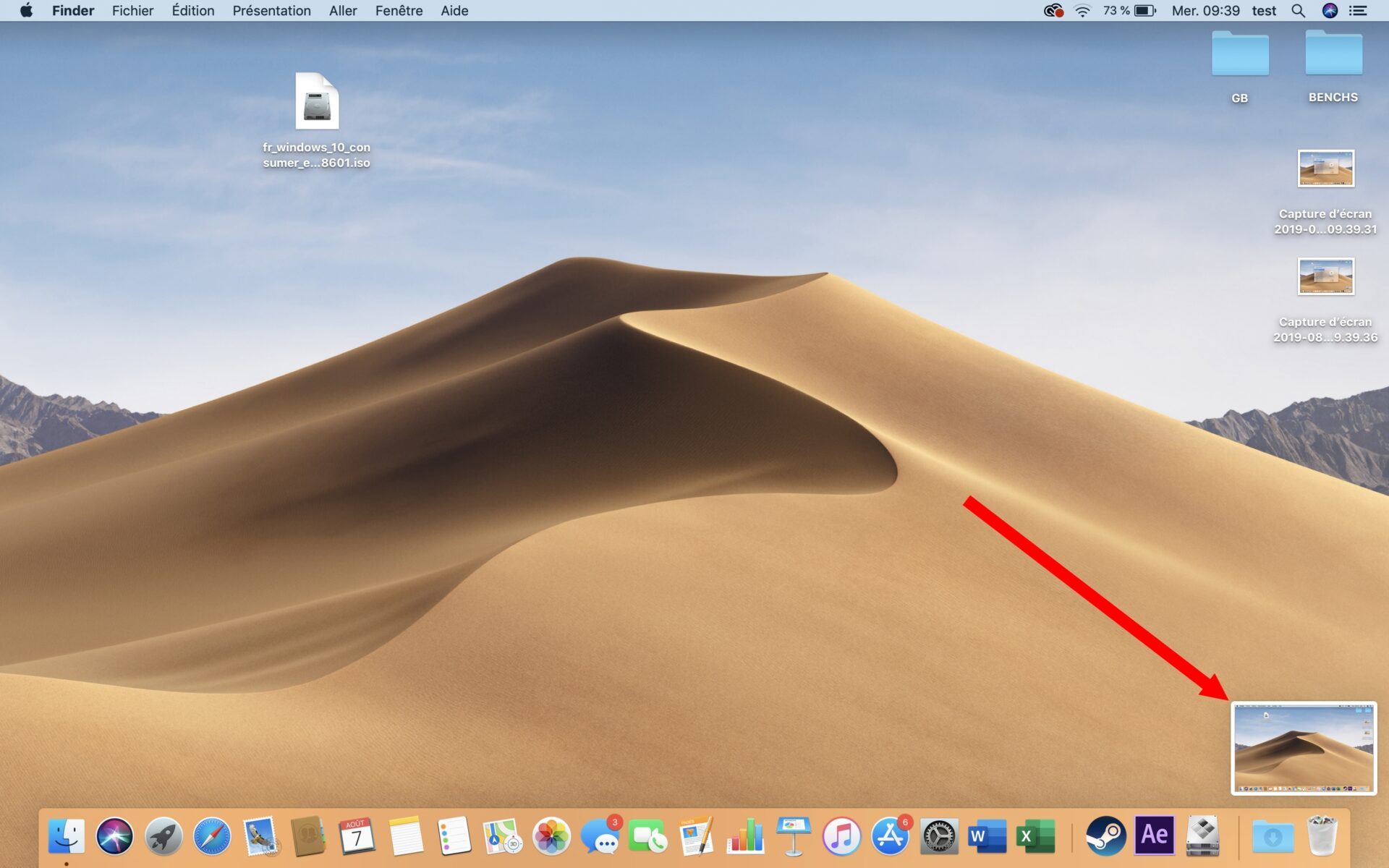Open App Store icon with badge 6
This screenshot has width=1389, height=868.
891,837
